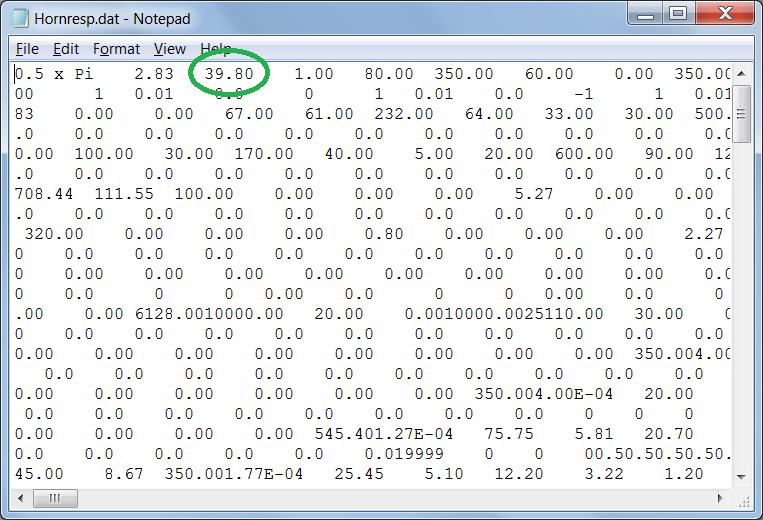The width and height of the screenshot is (763, 520).
Task: Click the value 20.70
Action: (x=669, y=433)
